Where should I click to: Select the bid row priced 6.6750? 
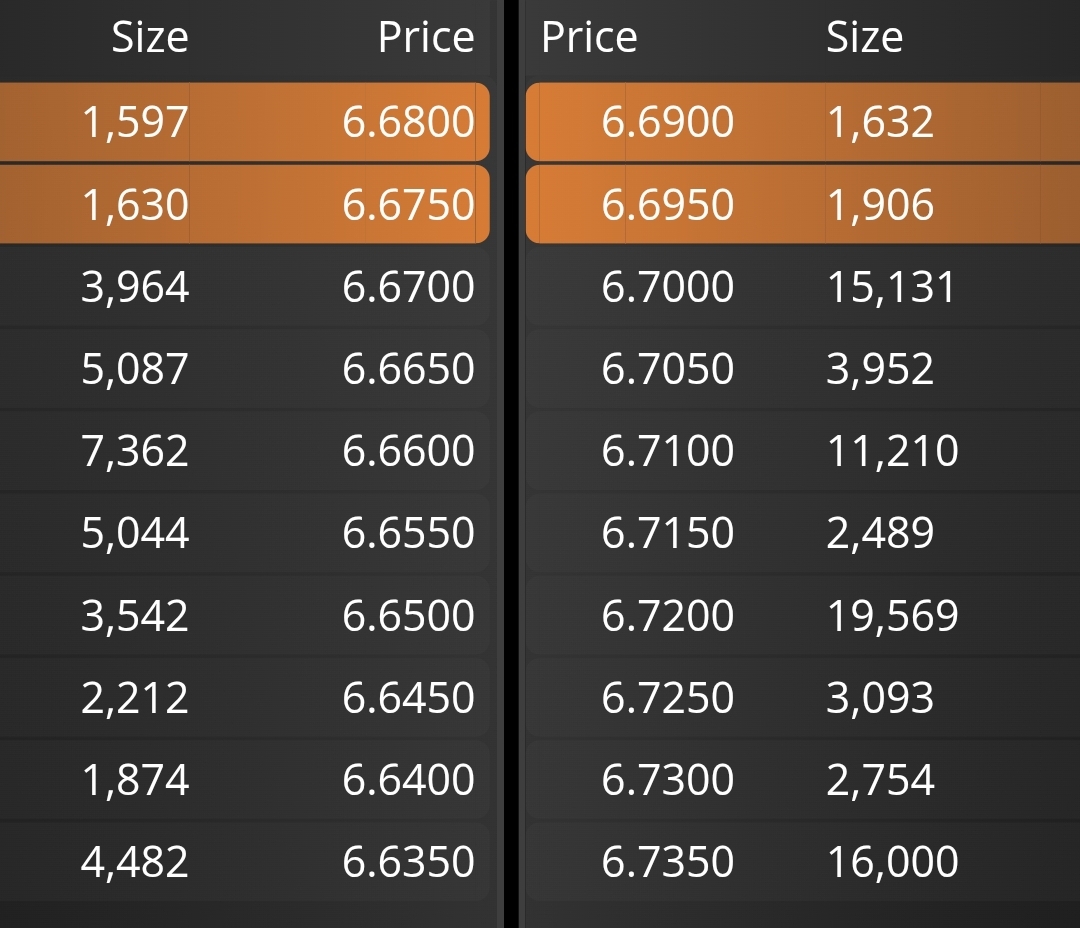pos(245,204)
